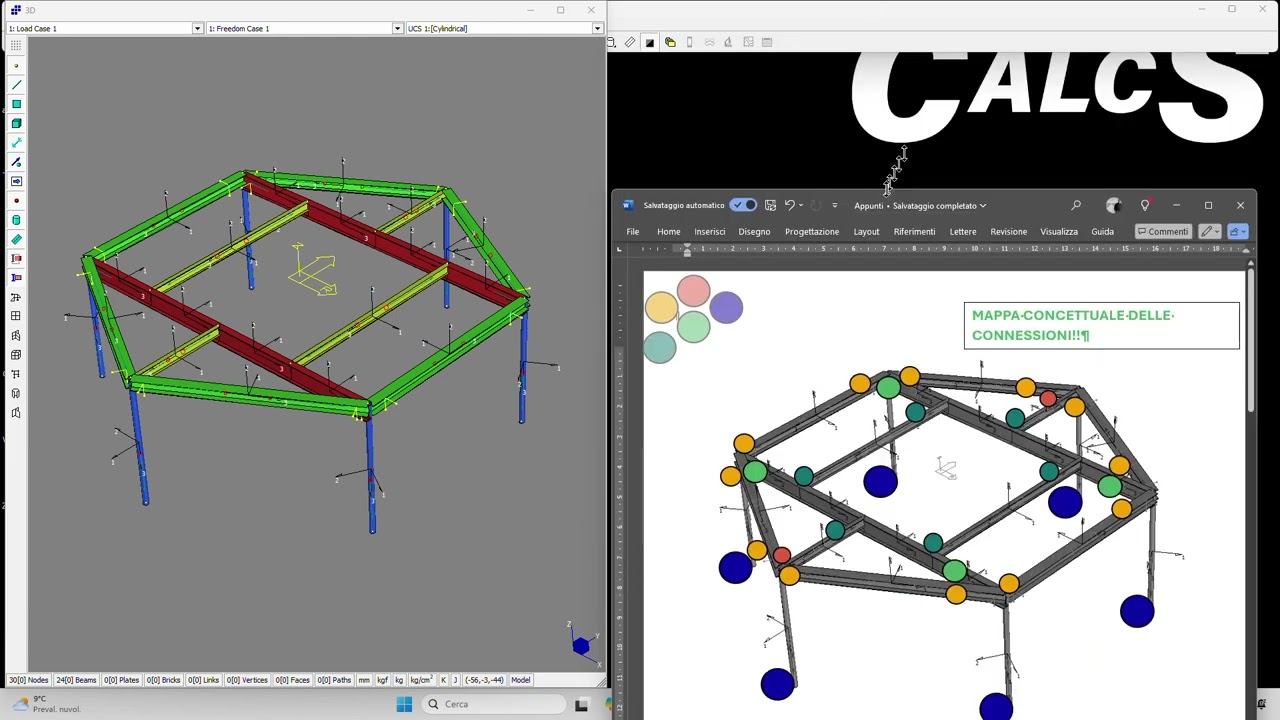
Task: Click the mm length unit in status bar
Action: 364,680
